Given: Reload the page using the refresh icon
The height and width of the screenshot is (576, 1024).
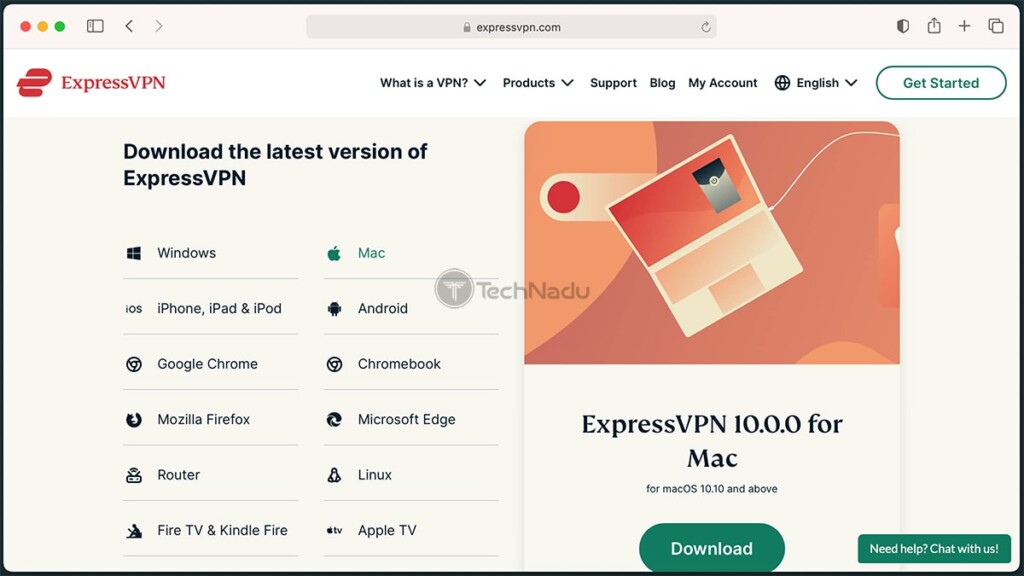Looking at the screenshot, I should (705, 27).
